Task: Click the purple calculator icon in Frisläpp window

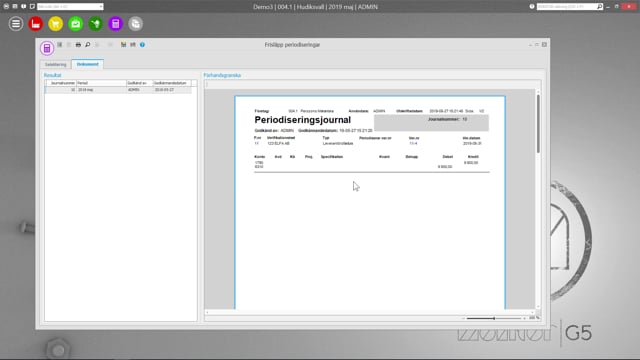Action: click(x=47, y=48)
